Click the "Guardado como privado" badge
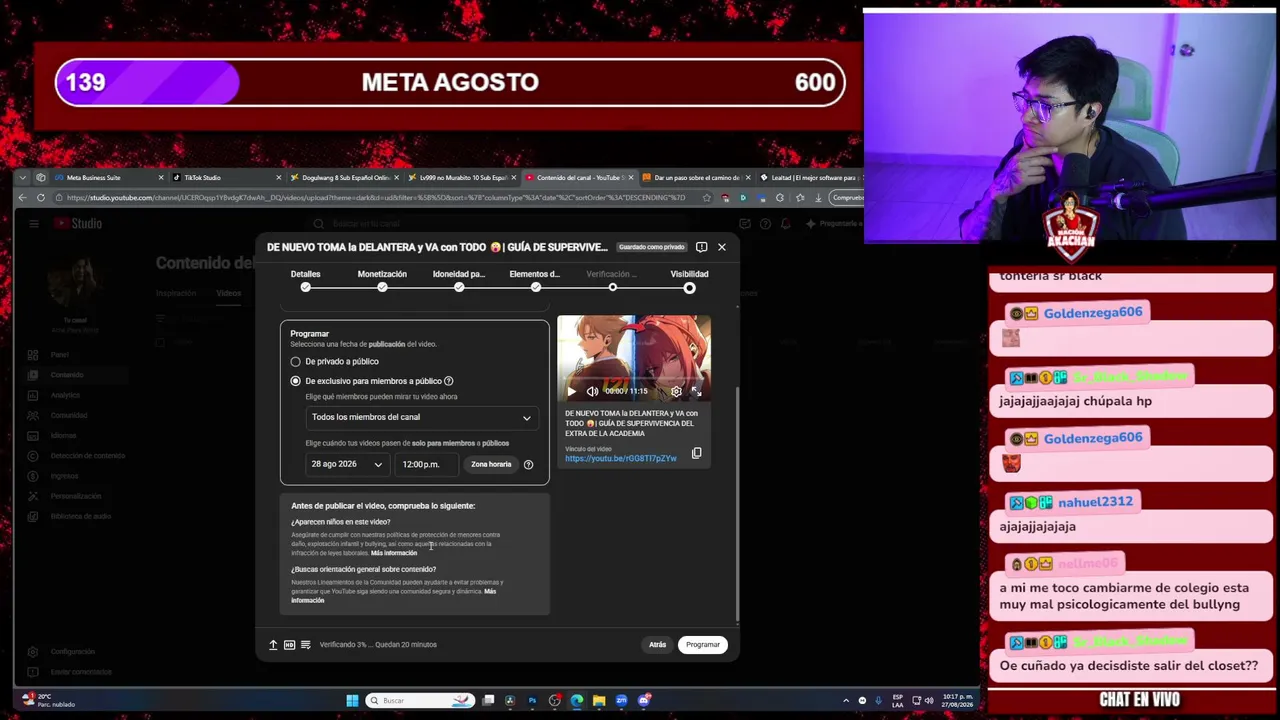The height and width of the screenshot is (720, 1280). point(652,247)
